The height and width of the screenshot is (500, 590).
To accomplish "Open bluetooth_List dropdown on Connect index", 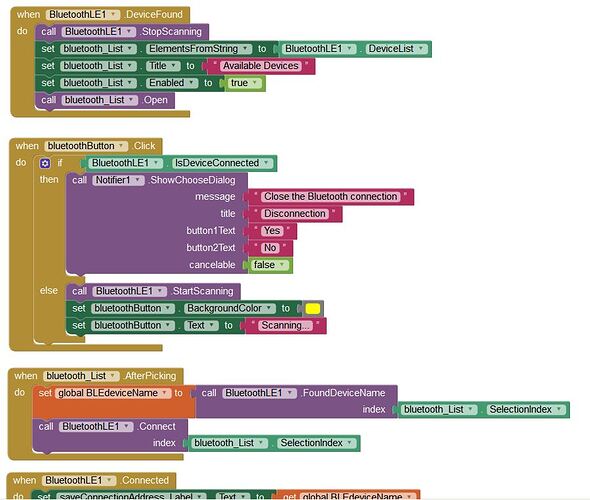I will click(230, 443).
